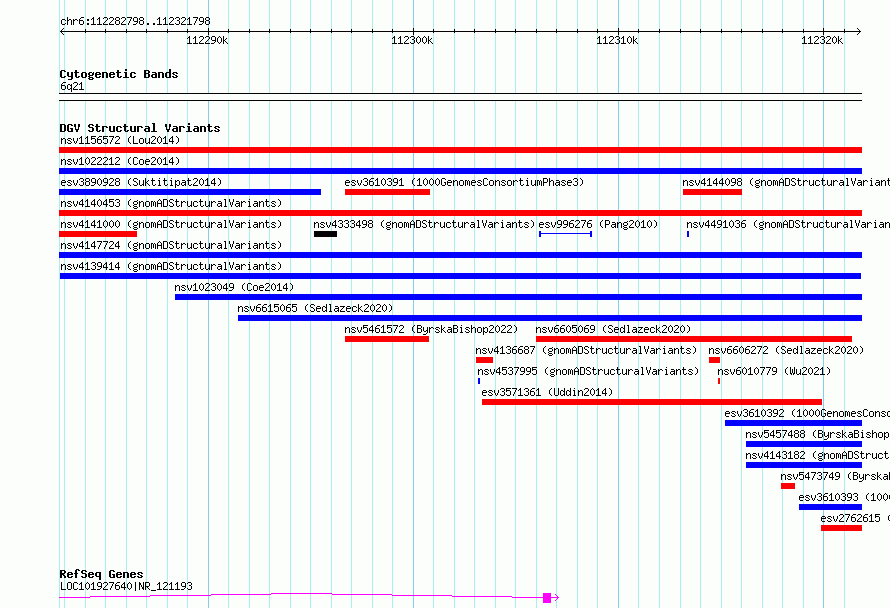890x608 pixels.
Task: Open nsv4147724 gnomAD variant label
Action: click(171, 245)
